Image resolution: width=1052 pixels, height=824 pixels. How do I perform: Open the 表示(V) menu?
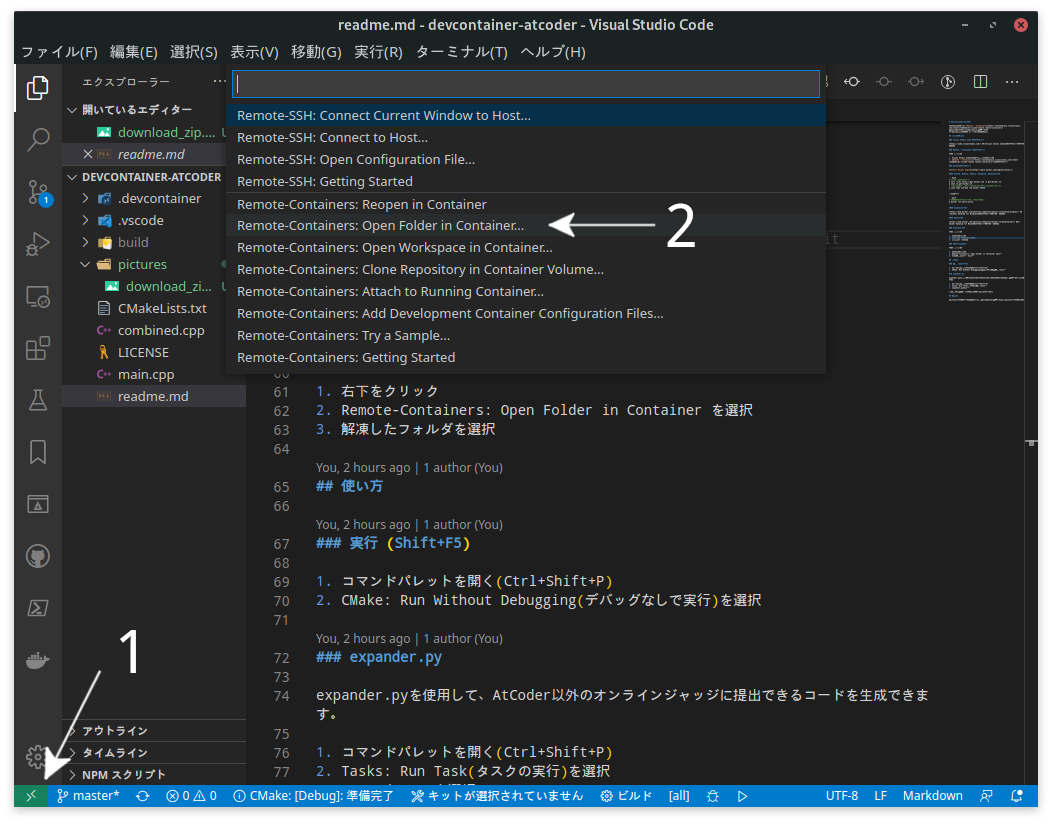tap(254, 52)
